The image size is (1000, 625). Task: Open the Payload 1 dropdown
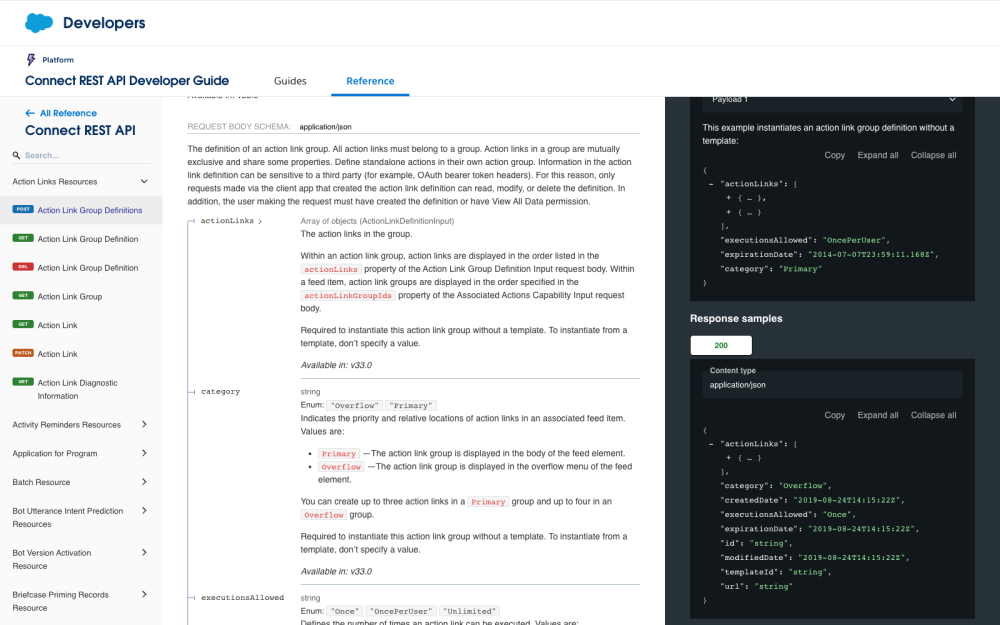[832, 100]
